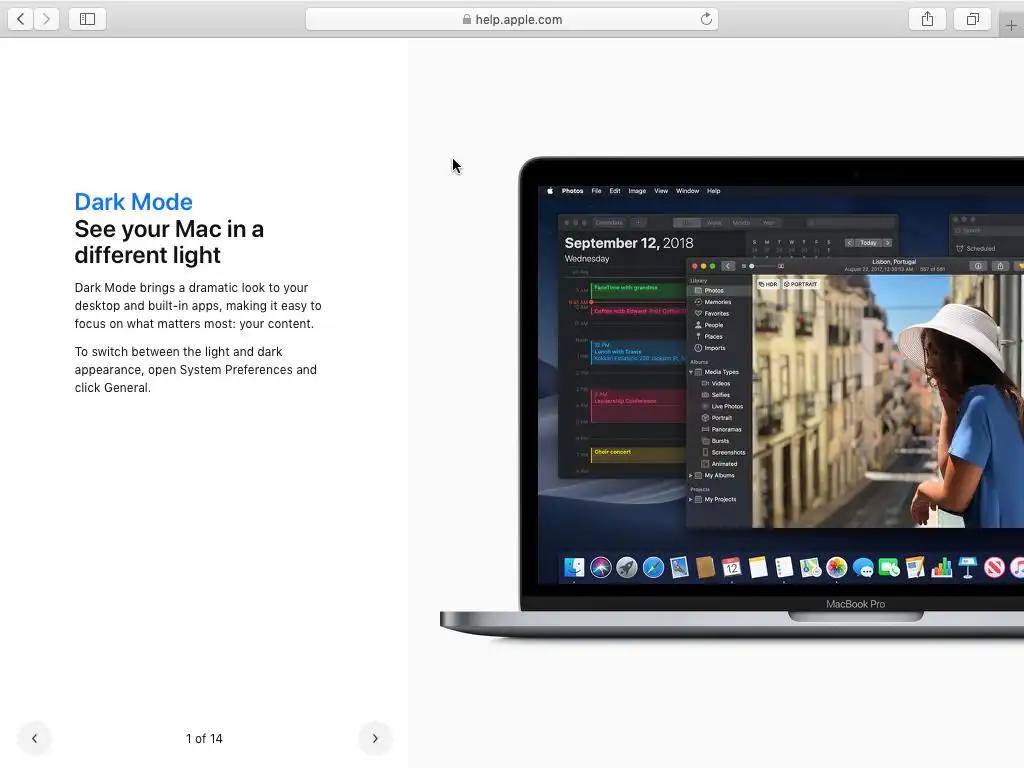Click the Mail stamp icon in pictured Dock
Image resolution: width=1024 pixels, height=768 pixels.
pyautogui.click(x=679, y=568)
